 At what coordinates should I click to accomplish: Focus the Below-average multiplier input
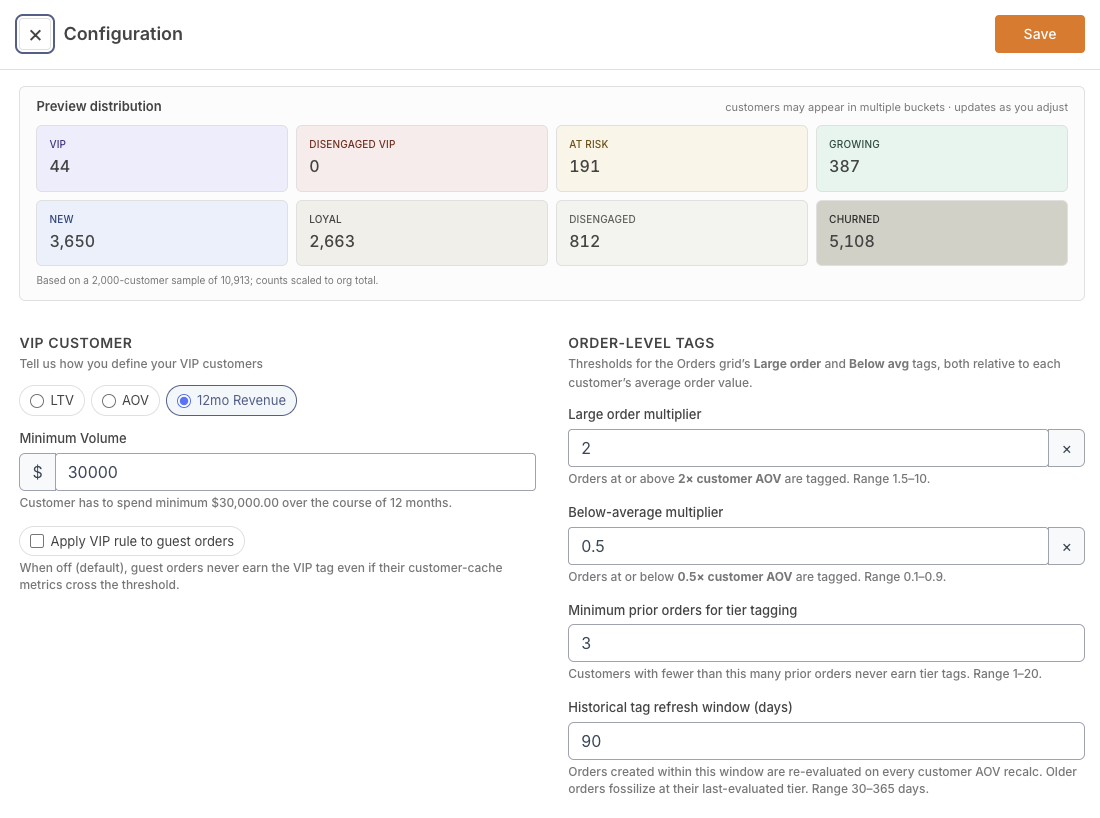pos(808,547)
